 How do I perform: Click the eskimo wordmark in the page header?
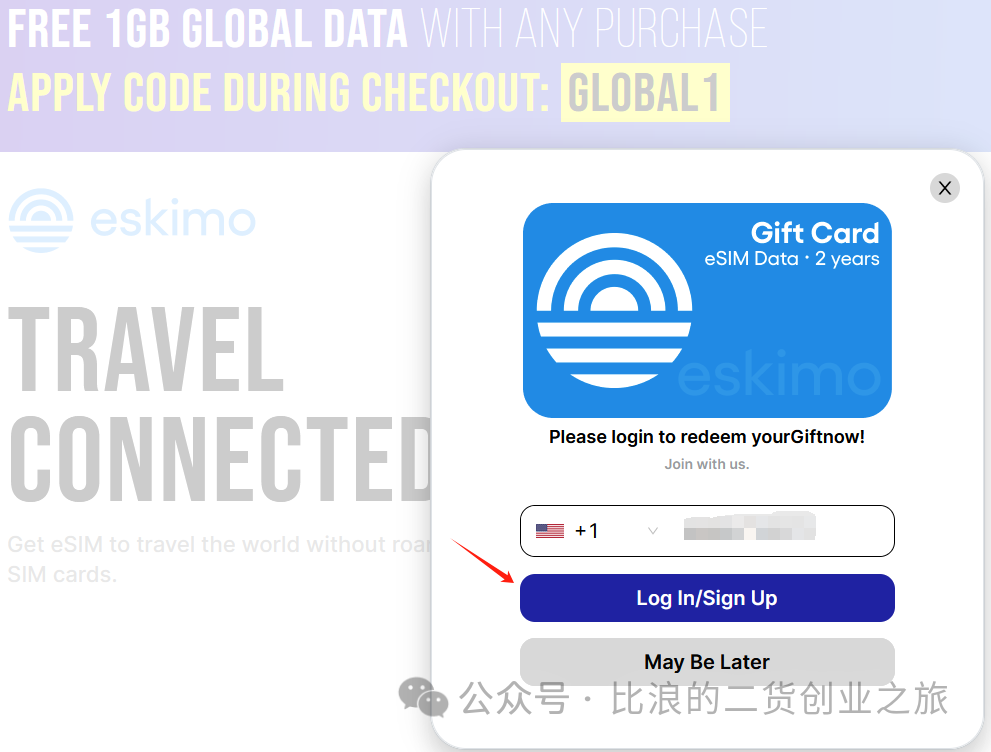pyautogui.click(x=173, y=218)
